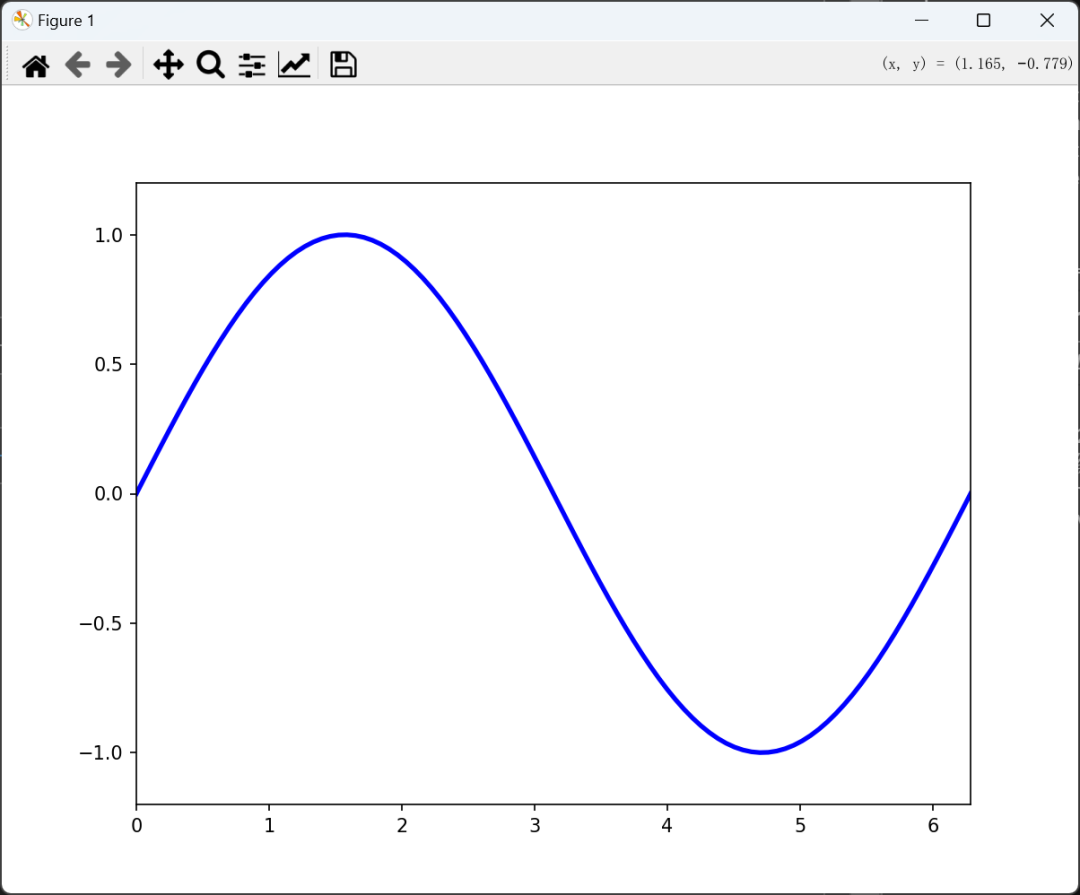Screen dimensions: 1080x895
Task: Click the x-axis label 0
Action: pyautogui.click(x=136, y=825)
